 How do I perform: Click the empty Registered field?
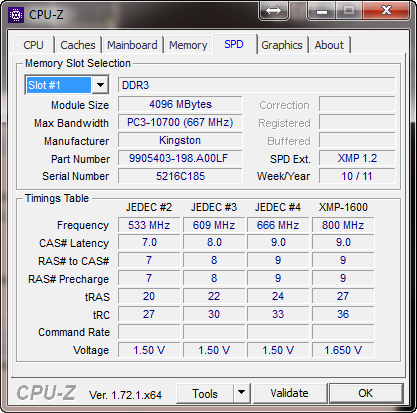click(357, 122)
